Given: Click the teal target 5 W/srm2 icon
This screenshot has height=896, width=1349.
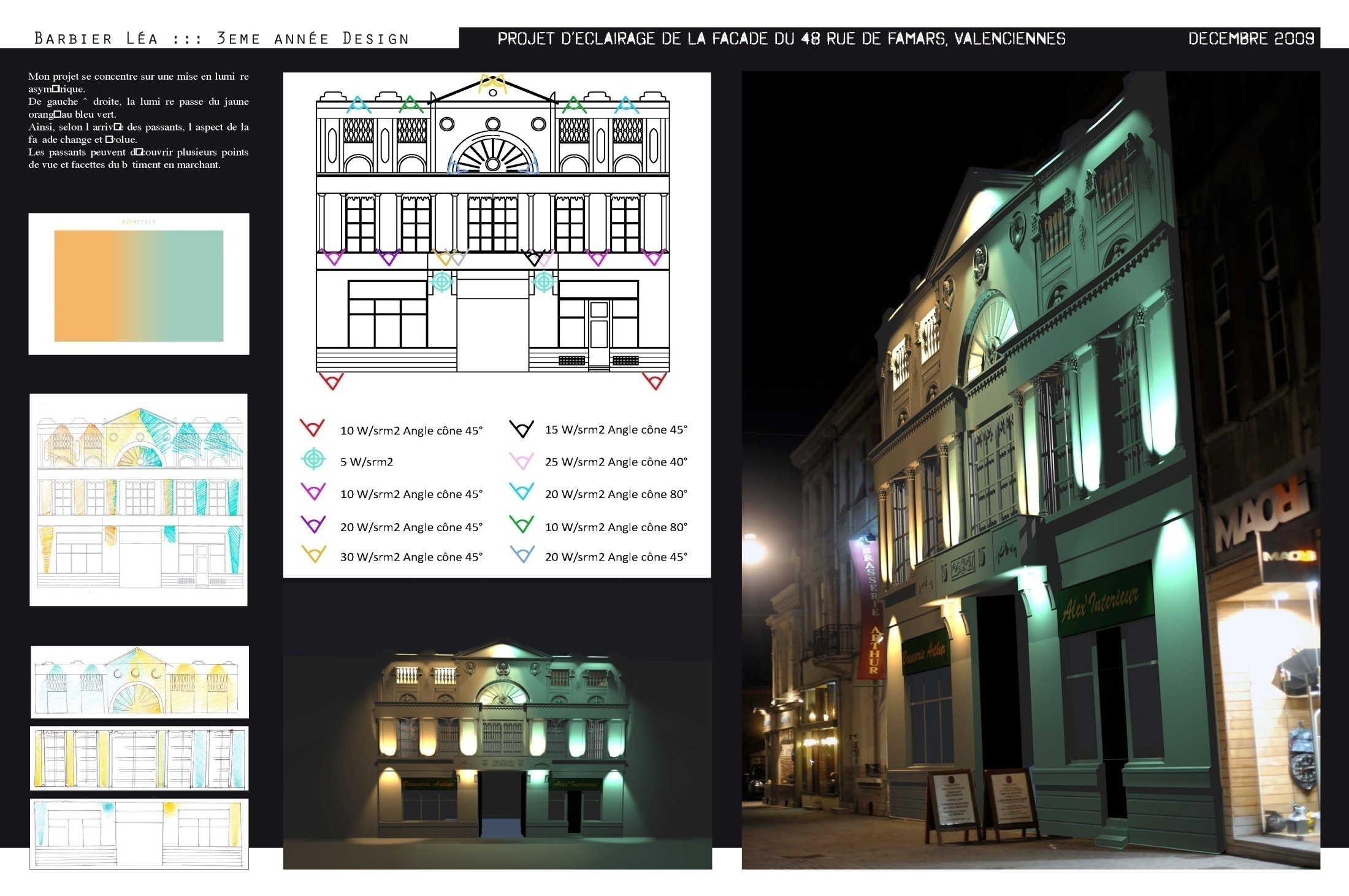Looking at the screenshot, I should point(313,459).
